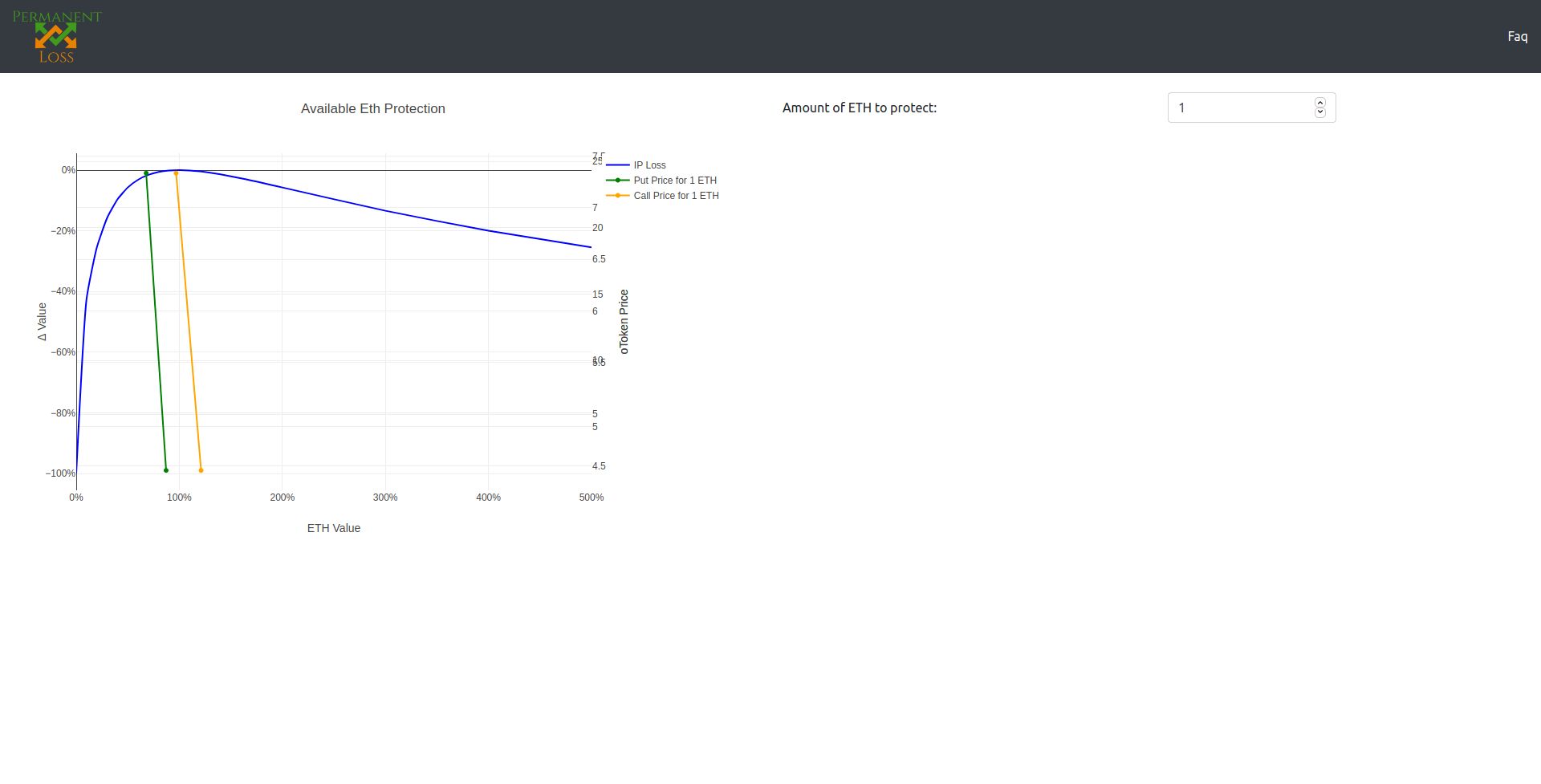
Task: Increase ETH amount with up stepper arrow
Action: click(x=1320, y=103)
